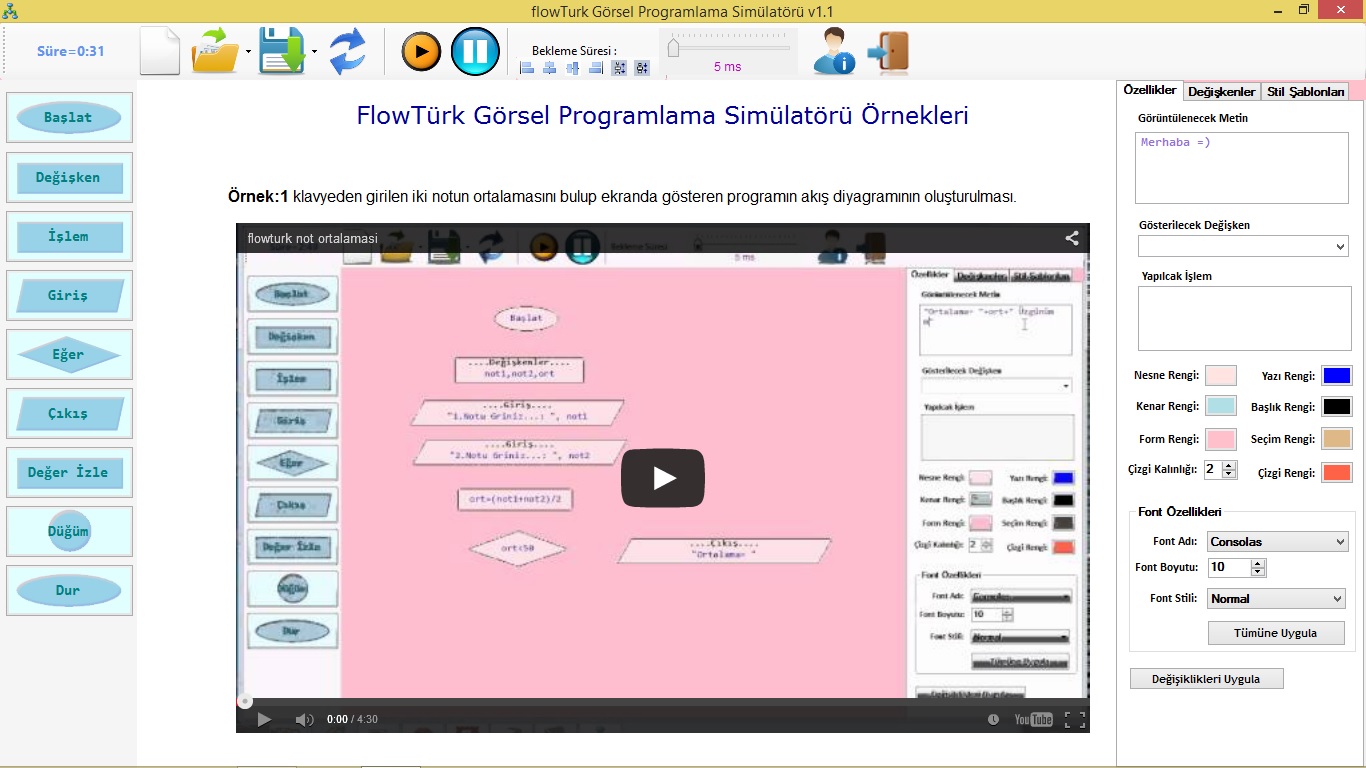
Task: Add a Dur end shape
Action: pos(69,590)
